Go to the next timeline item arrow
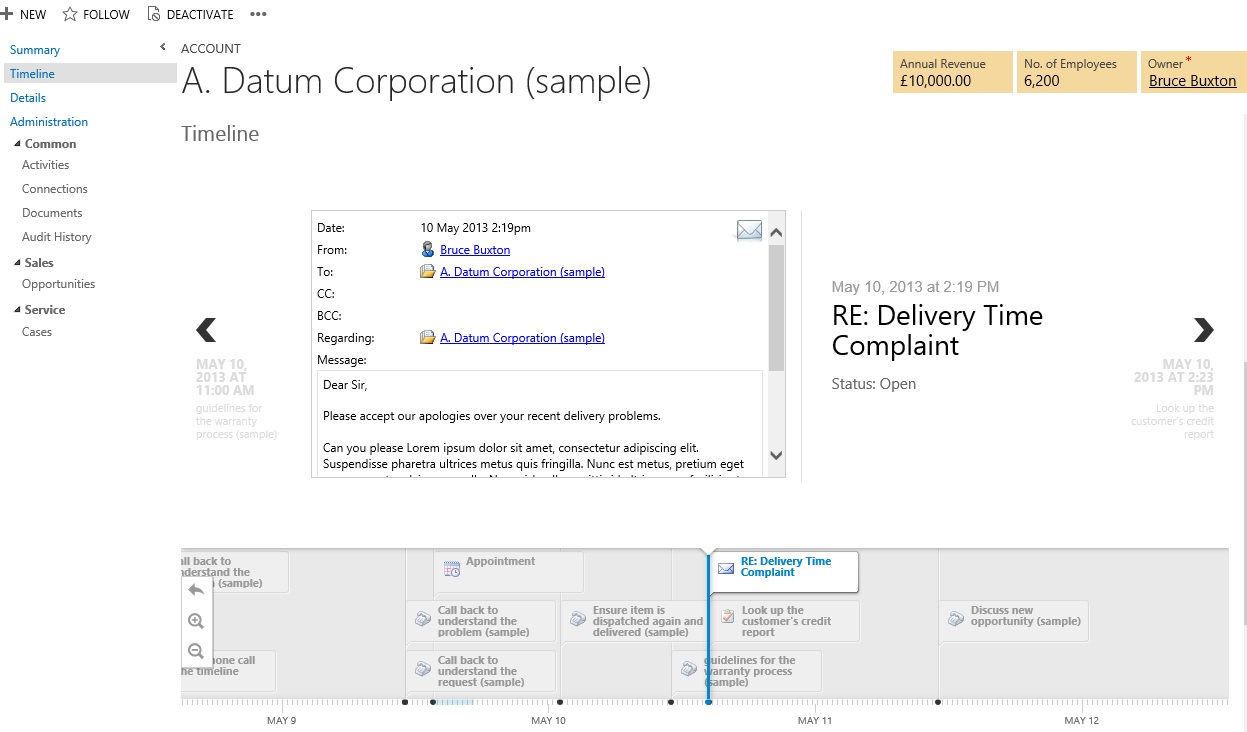 point(1203,329)
